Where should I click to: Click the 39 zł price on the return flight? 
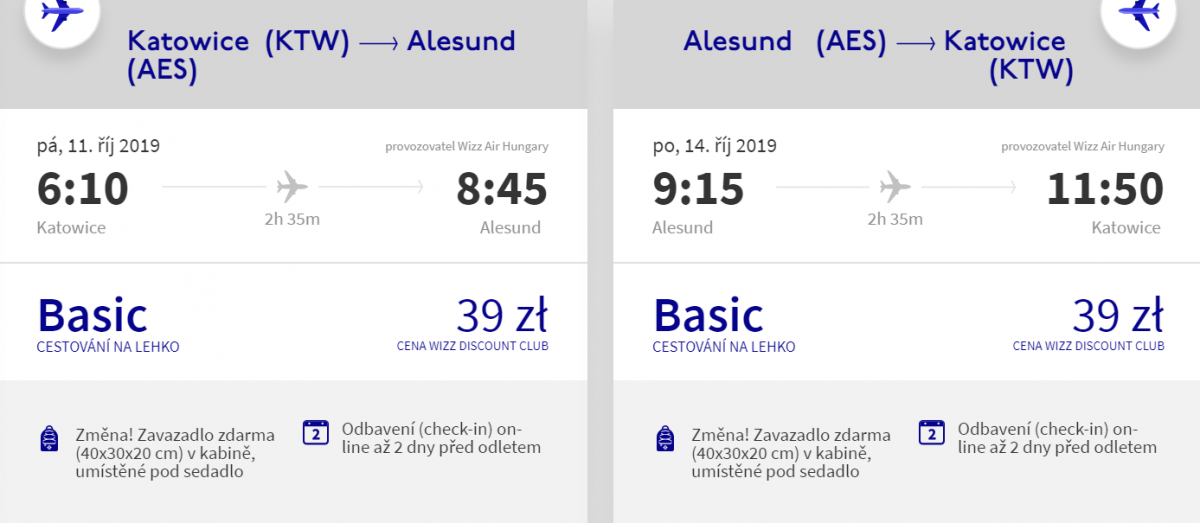(1118, 315)
